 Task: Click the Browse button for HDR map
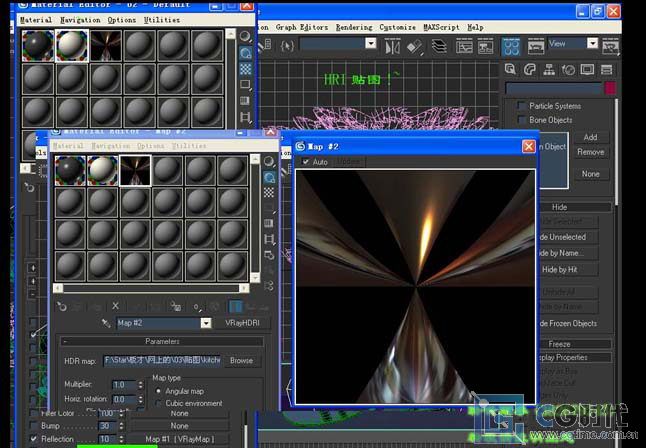coord(241,361)
